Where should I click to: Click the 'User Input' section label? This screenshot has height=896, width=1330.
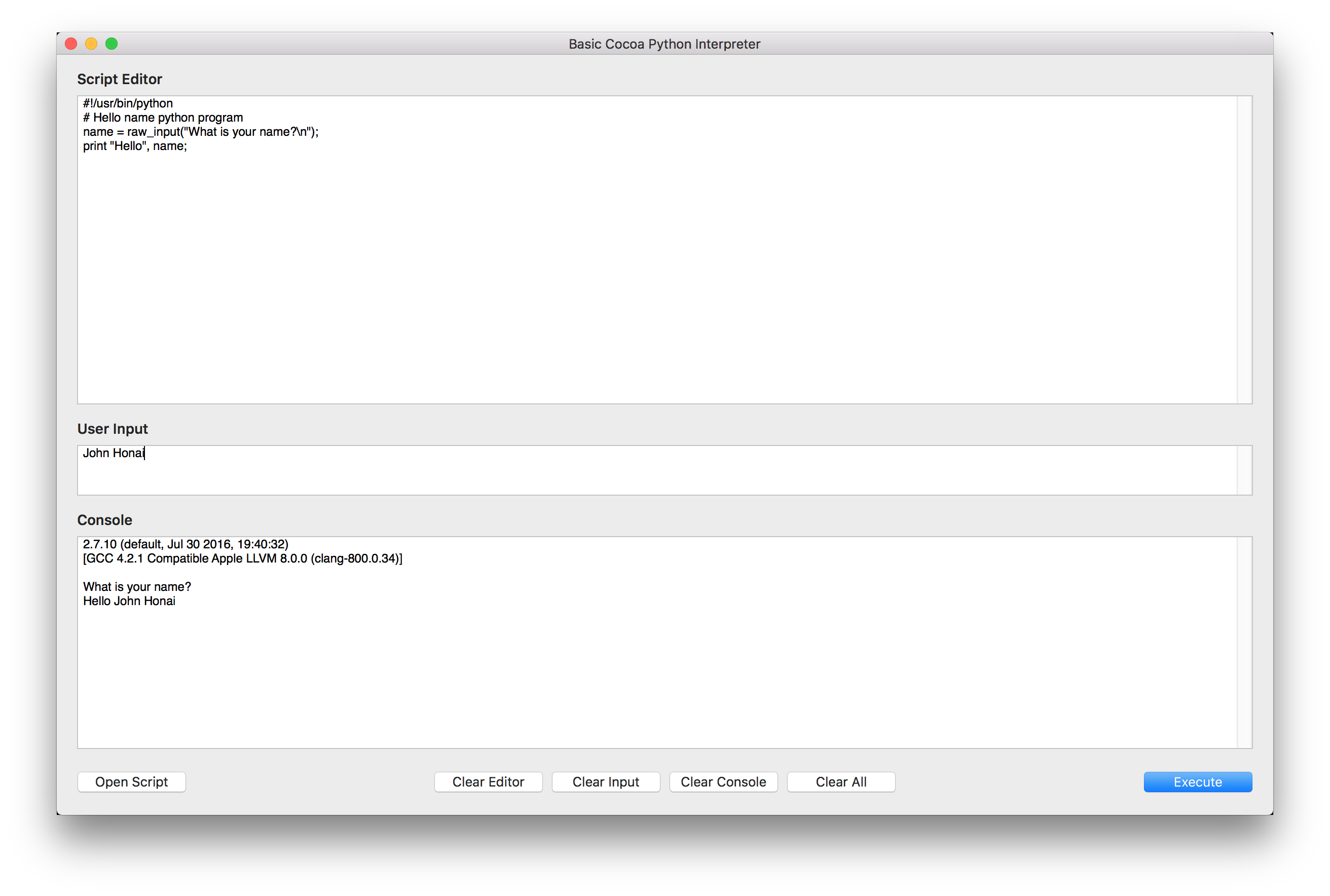point(113,429)
